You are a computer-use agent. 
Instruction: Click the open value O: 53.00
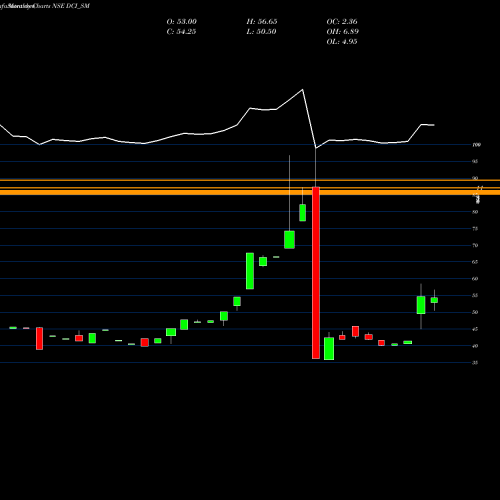pyautogui.click(x=181, y=22)
